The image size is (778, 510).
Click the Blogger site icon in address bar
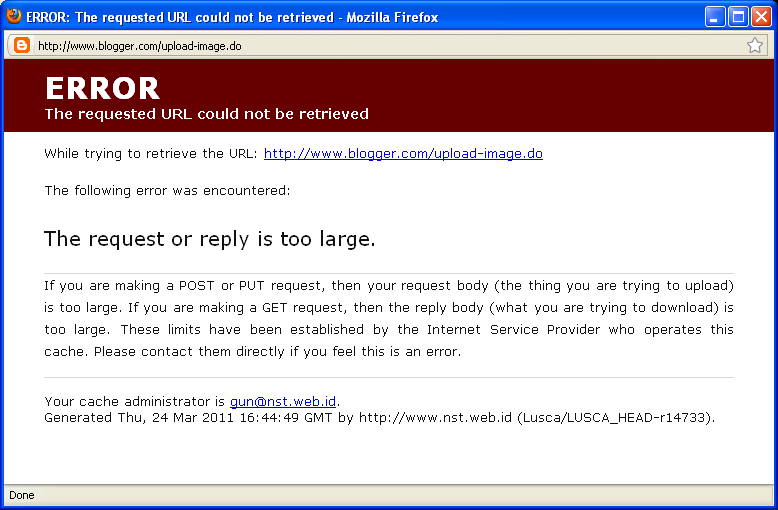click(21, 46)
